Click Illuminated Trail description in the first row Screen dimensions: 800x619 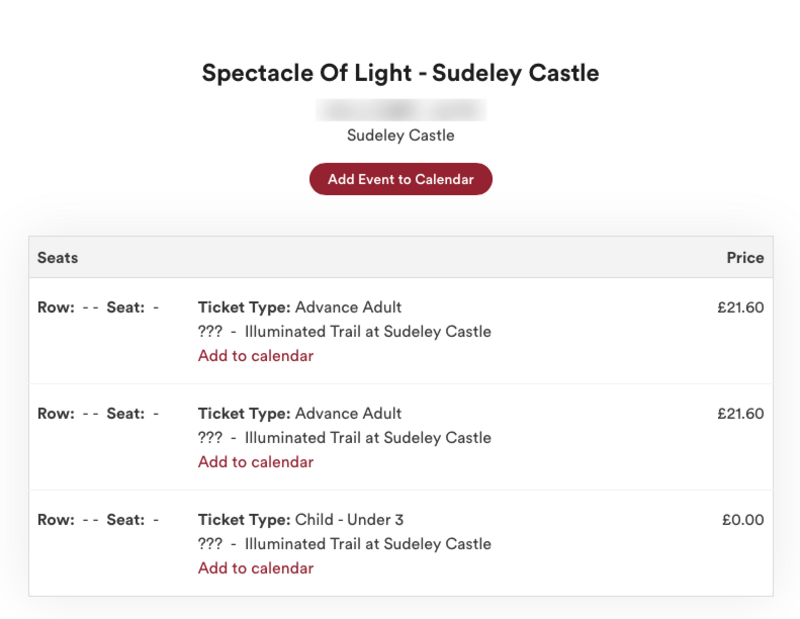pyautogui.click(x=344, y=332)
